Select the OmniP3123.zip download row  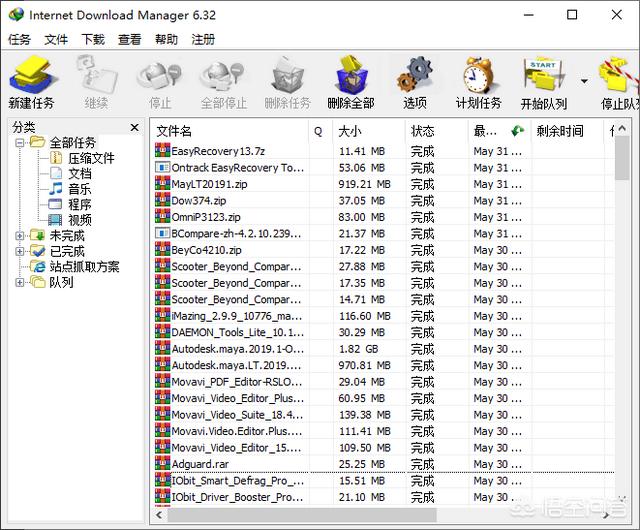pyautogui.click(x=384, y=217)
